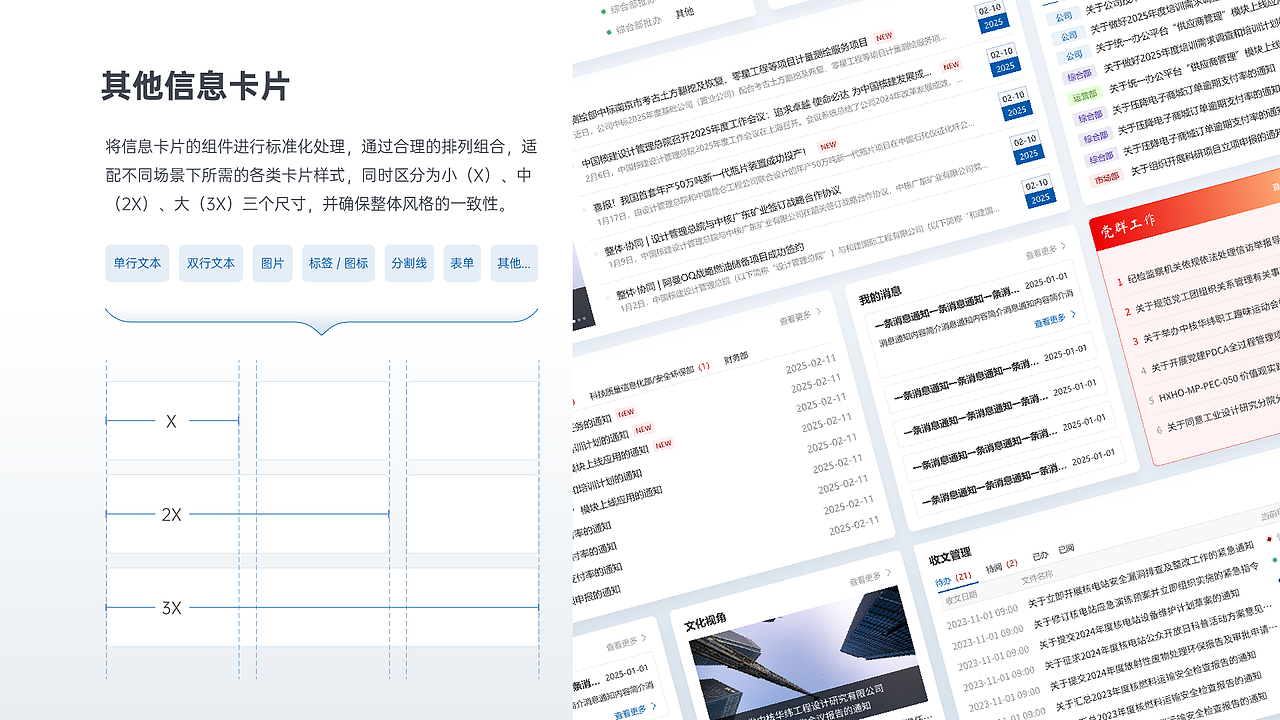Select the 单行文本 component chip

[x=137, y=263]
